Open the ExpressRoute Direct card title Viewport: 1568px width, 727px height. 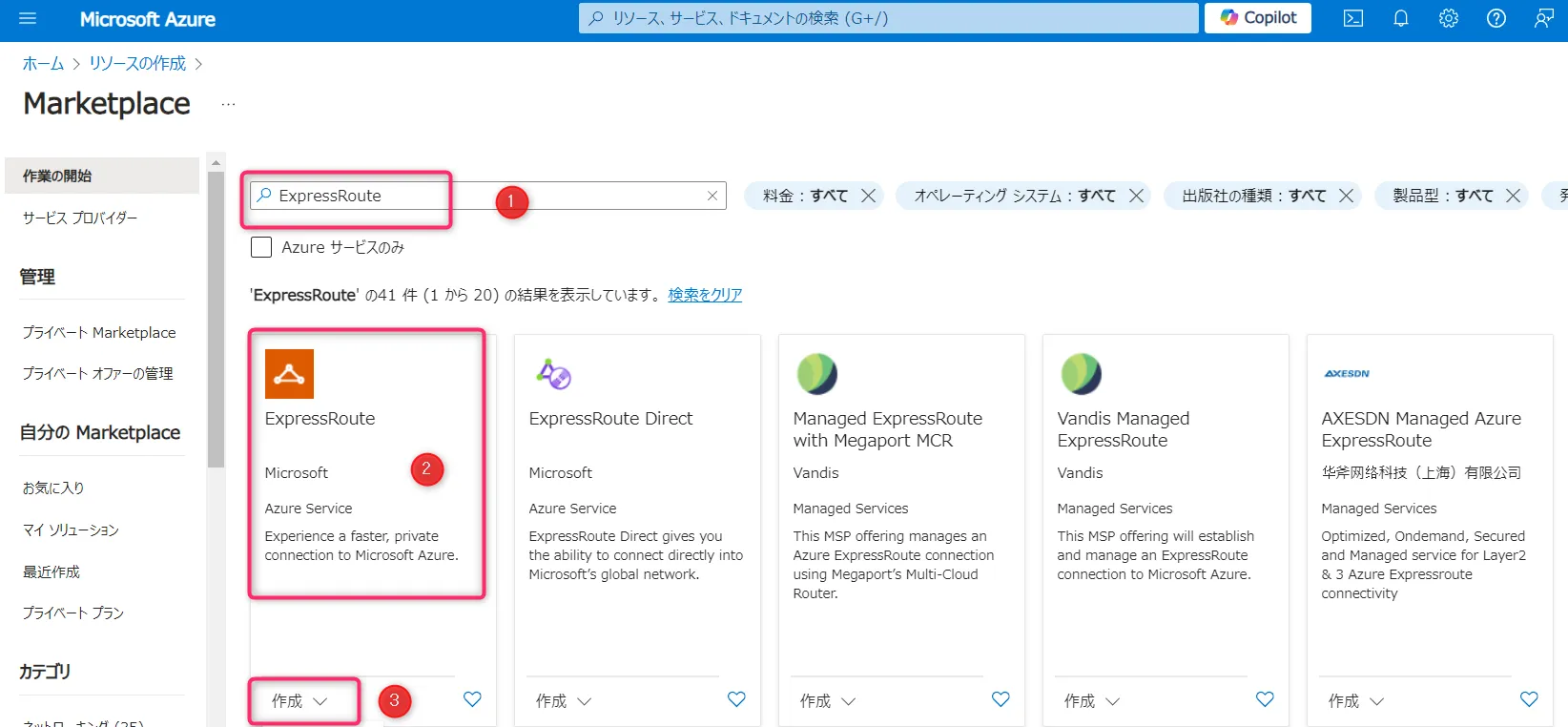pyautogui.click(x=610, y=418)
